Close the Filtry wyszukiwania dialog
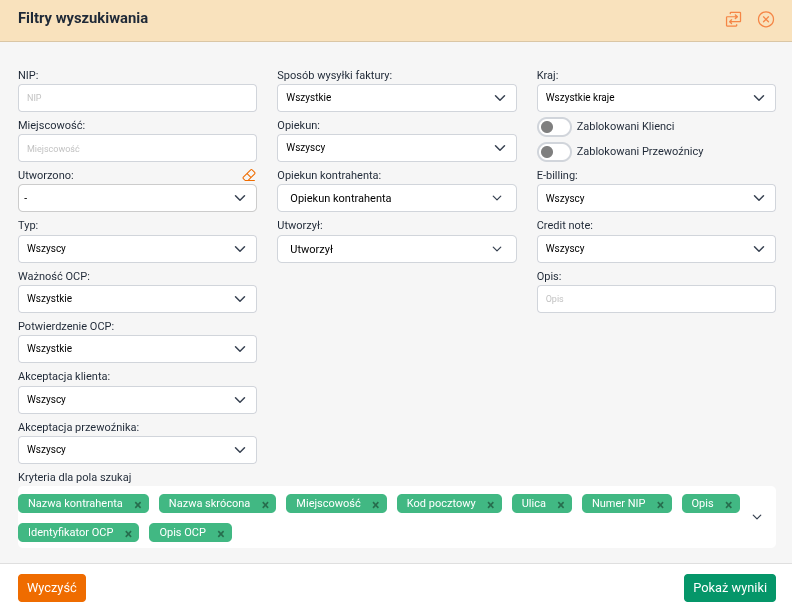The image size is (792, 611). 766,19
